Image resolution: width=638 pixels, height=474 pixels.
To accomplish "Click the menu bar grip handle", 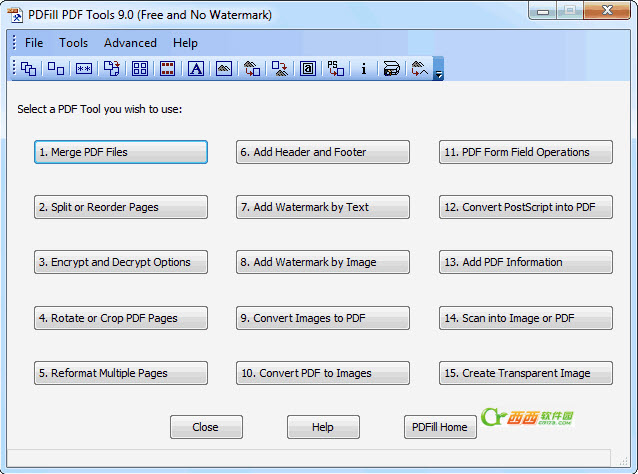I will pos(14,42).
